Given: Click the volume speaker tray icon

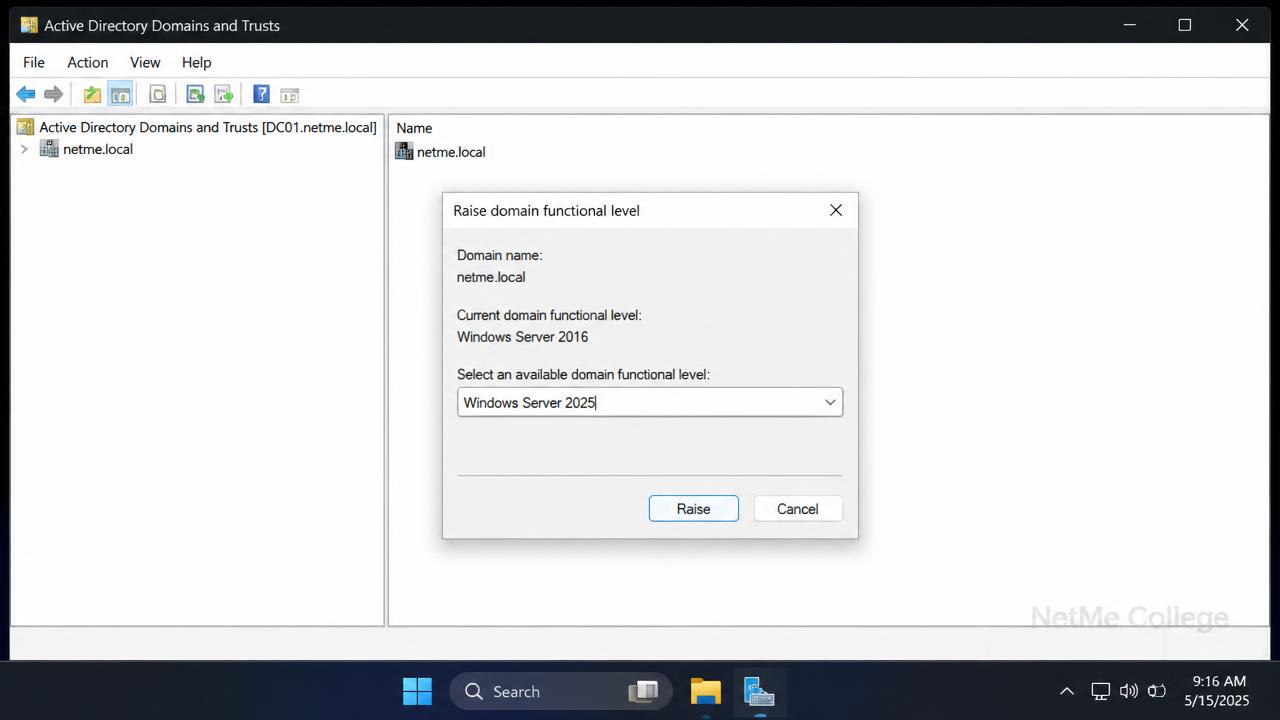Looking at the screenshot, I should click(1129, 691).
